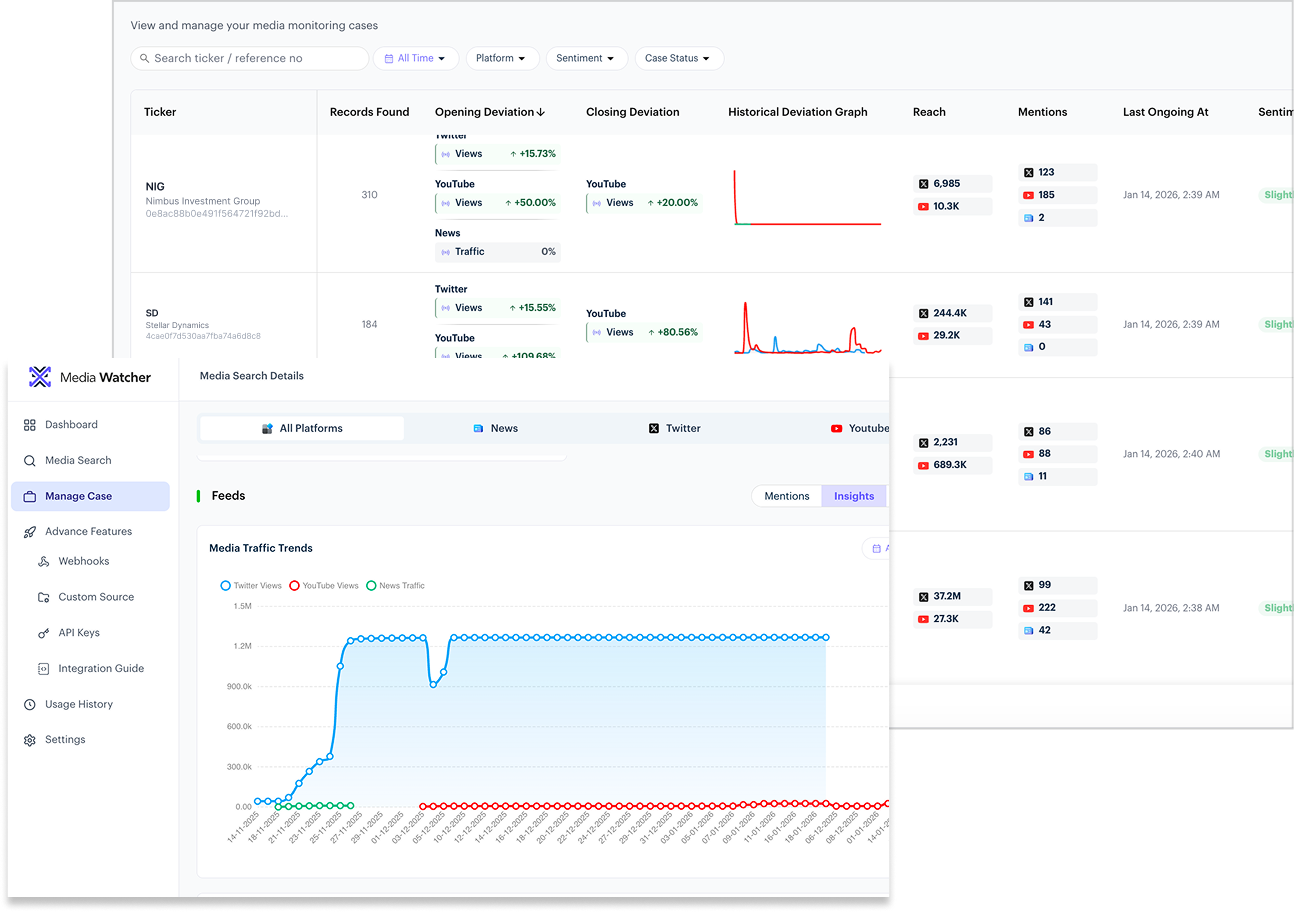Expand the Case Status filter dropdown
The height and width of the screenshot is (913, 1294).
pyautogui.click(x=678, y=59)
